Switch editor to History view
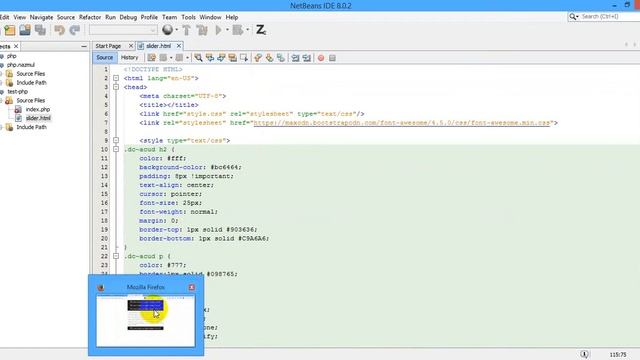Image resolution: width=640 pixels, height=360 pixels. 129,58
